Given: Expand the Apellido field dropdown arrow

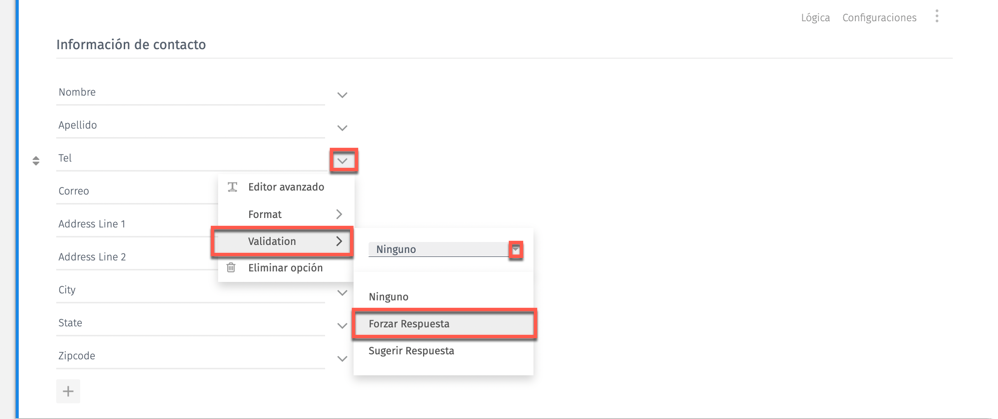Looking at the screenshot, I should click(x=342, y=128).
